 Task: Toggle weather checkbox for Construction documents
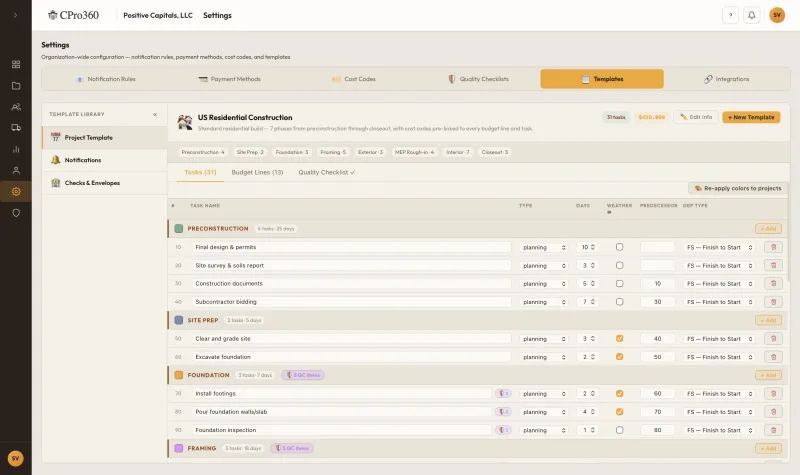pos(619,284)
